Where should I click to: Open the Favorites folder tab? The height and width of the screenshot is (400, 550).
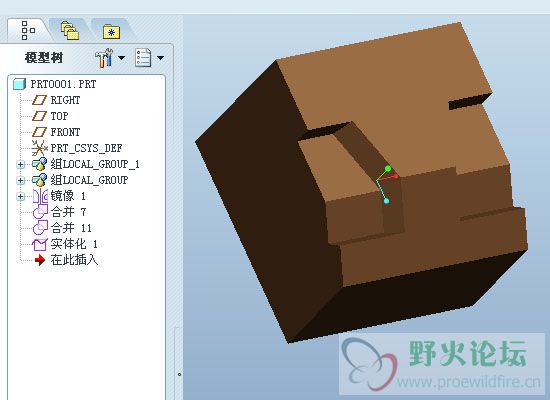[x=112, y=32]
